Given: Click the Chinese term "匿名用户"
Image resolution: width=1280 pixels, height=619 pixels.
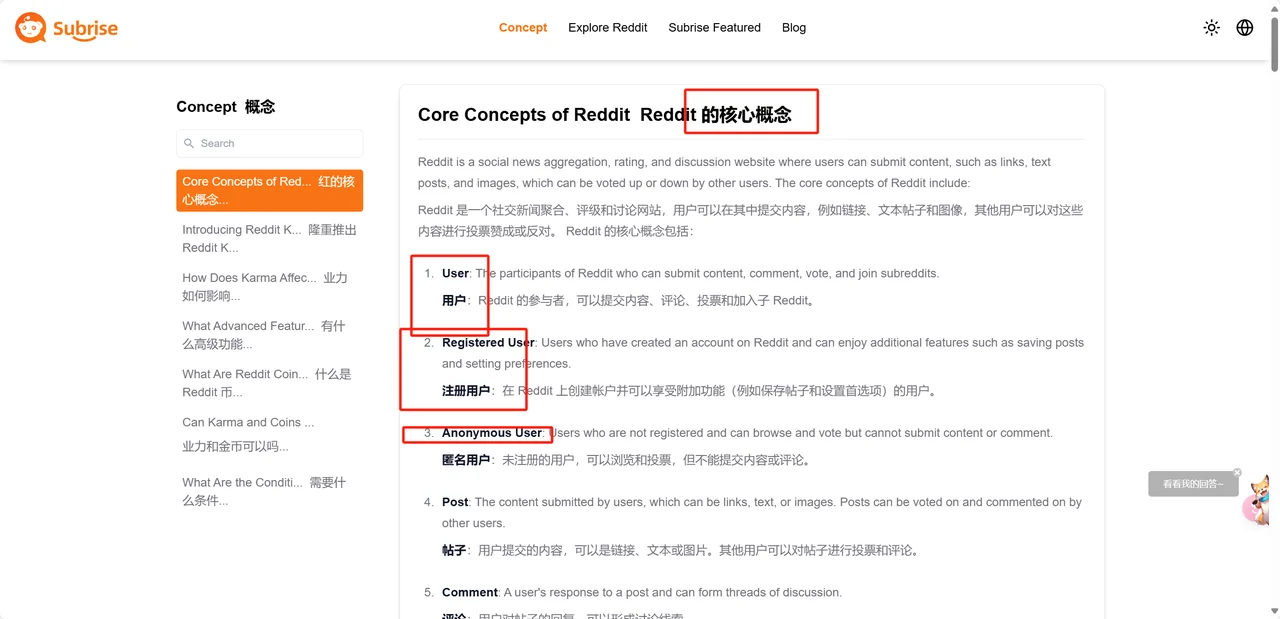Looking at the screenshot, I should coord(466,460).
